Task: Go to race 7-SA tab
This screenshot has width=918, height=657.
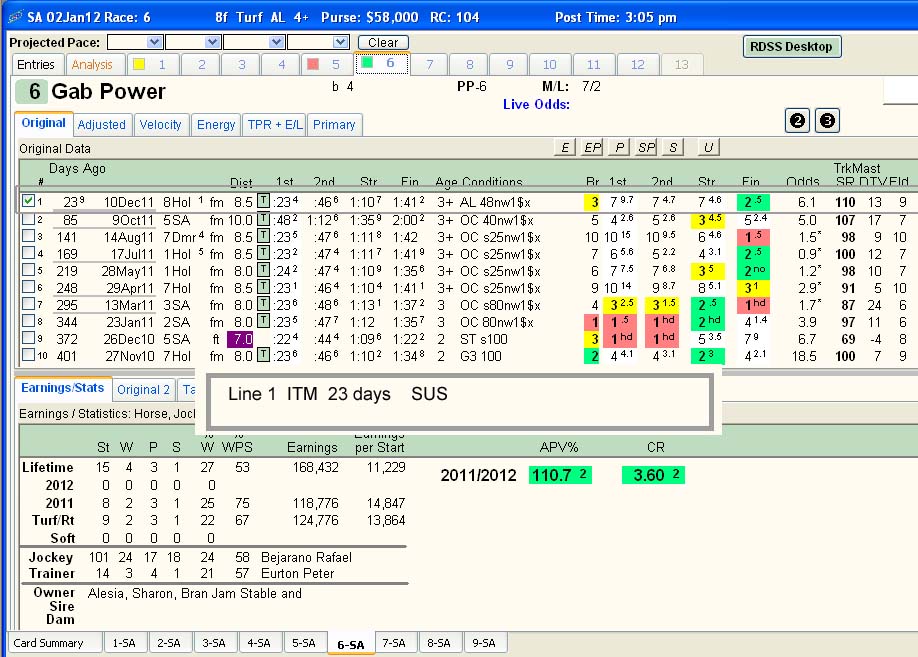Action: pyautogui.click(x=394, y=643)
